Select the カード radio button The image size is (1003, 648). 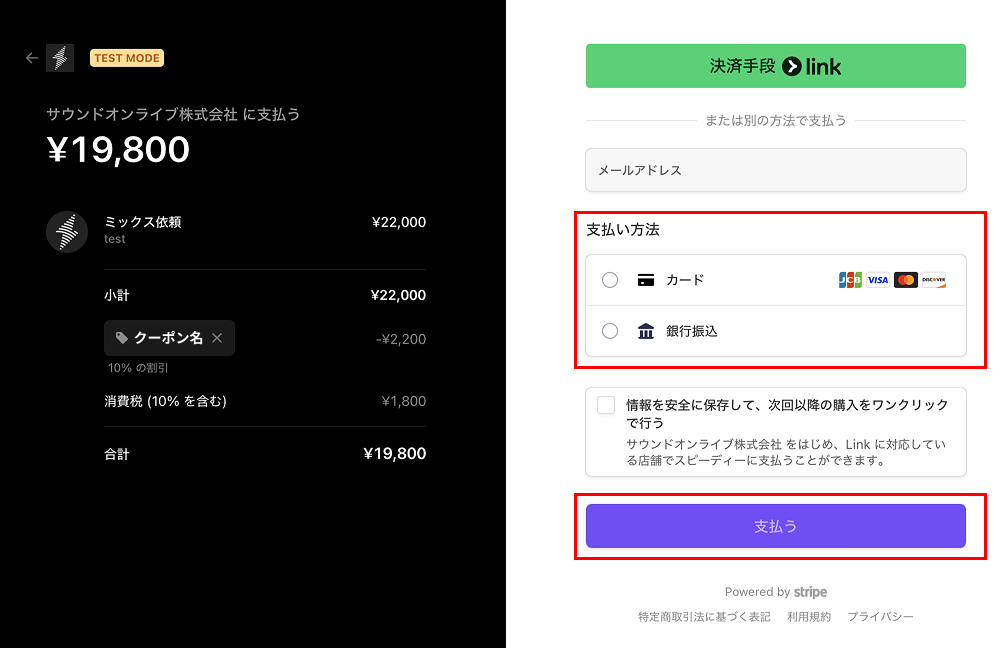click(x=610, y=280)
